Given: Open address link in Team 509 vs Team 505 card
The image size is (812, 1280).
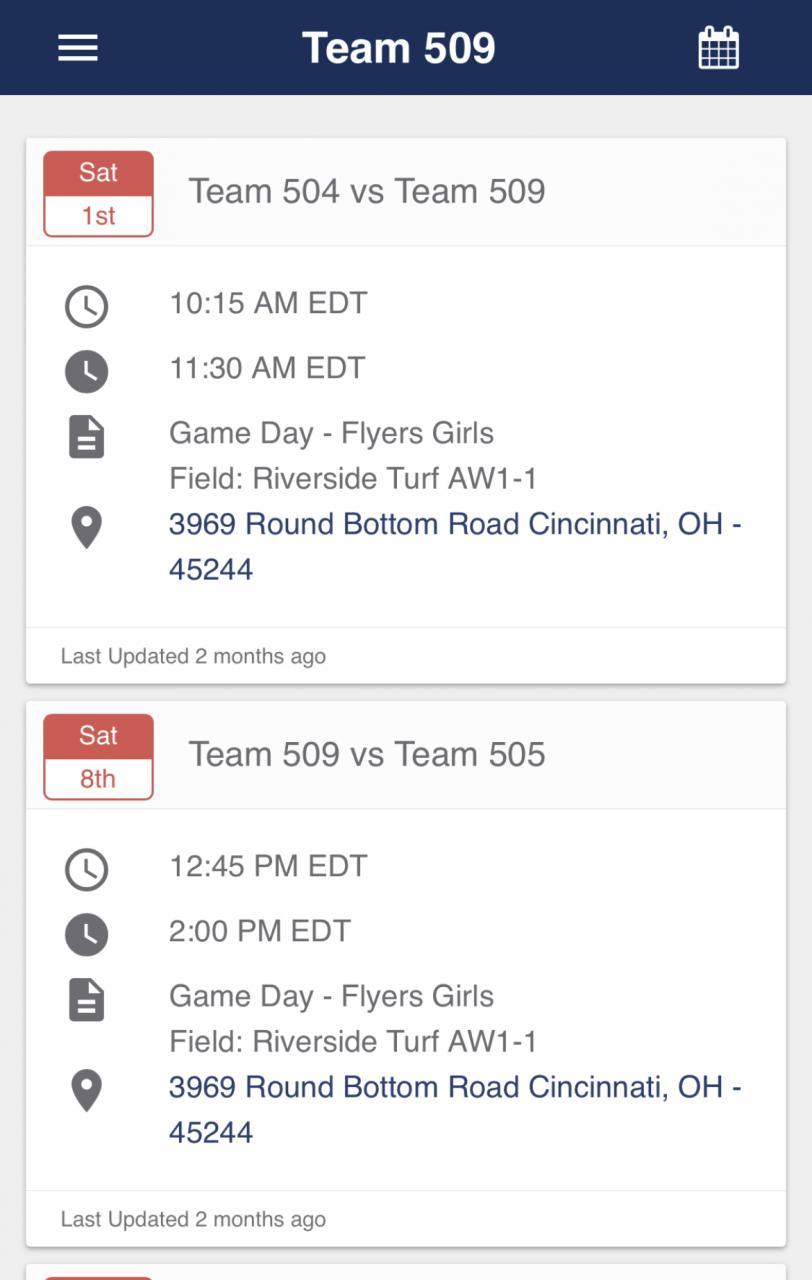Looking at the screenshot, I should pyautogui.click(x=454, y=1109).
